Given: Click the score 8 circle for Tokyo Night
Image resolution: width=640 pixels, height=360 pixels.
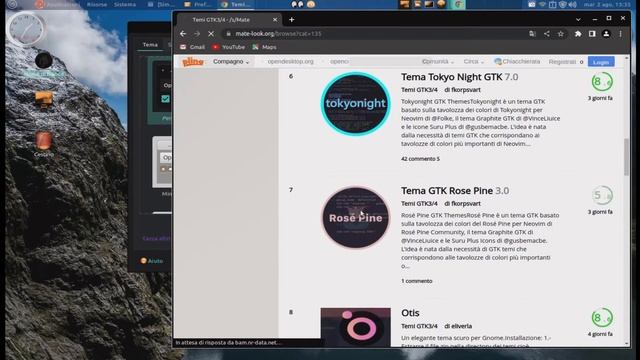Looking at the screenshot, I should click(602, 82).
